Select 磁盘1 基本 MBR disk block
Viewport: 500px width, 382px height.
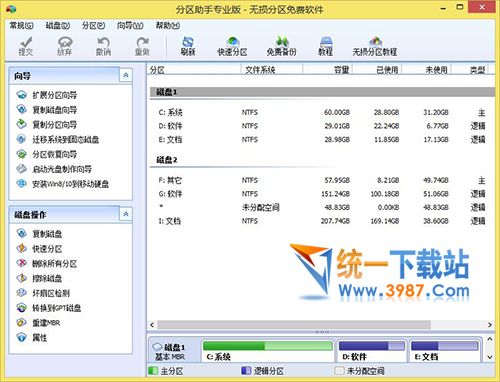174,351
